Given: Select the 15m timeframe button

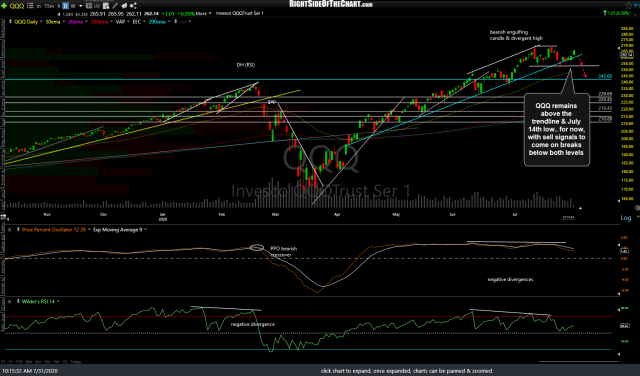Looking at the screenshot, I should pos(49,6).
